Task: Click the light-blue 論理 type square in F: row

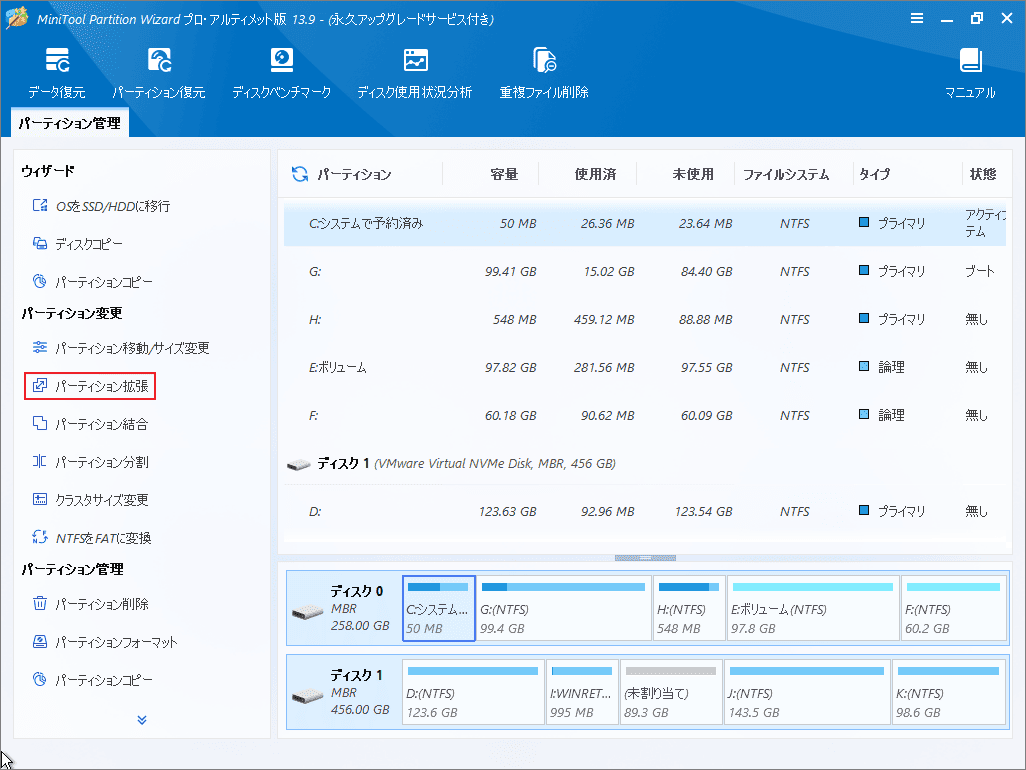Action: click(864, 414)
